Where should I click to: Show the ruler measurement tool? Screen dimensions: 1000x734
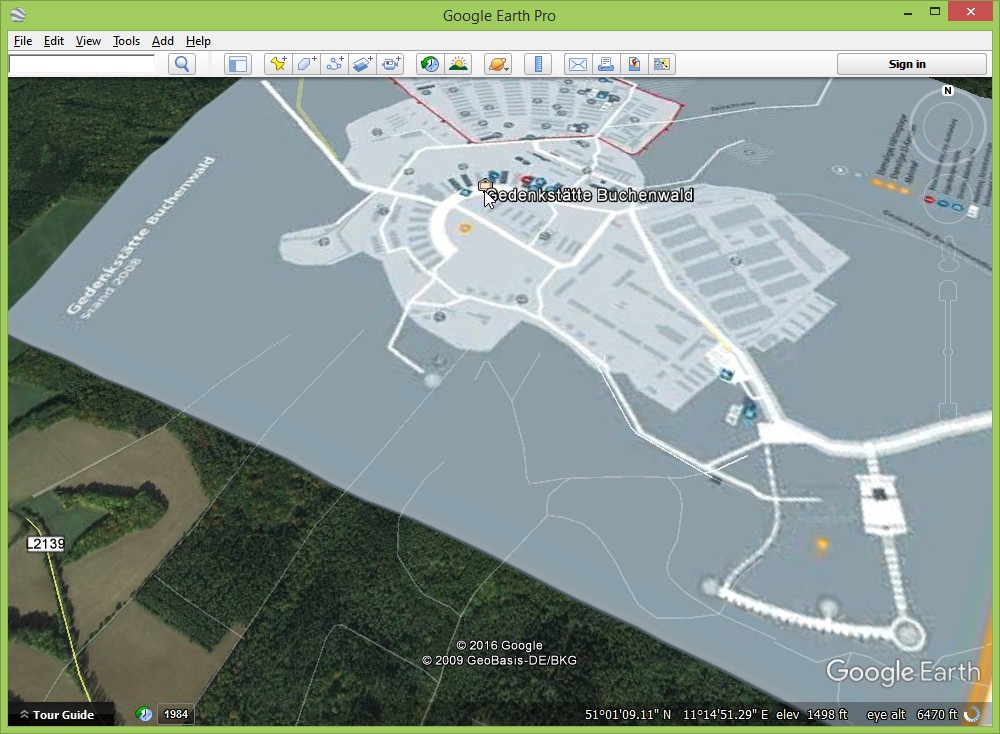(x=538, y=64)
